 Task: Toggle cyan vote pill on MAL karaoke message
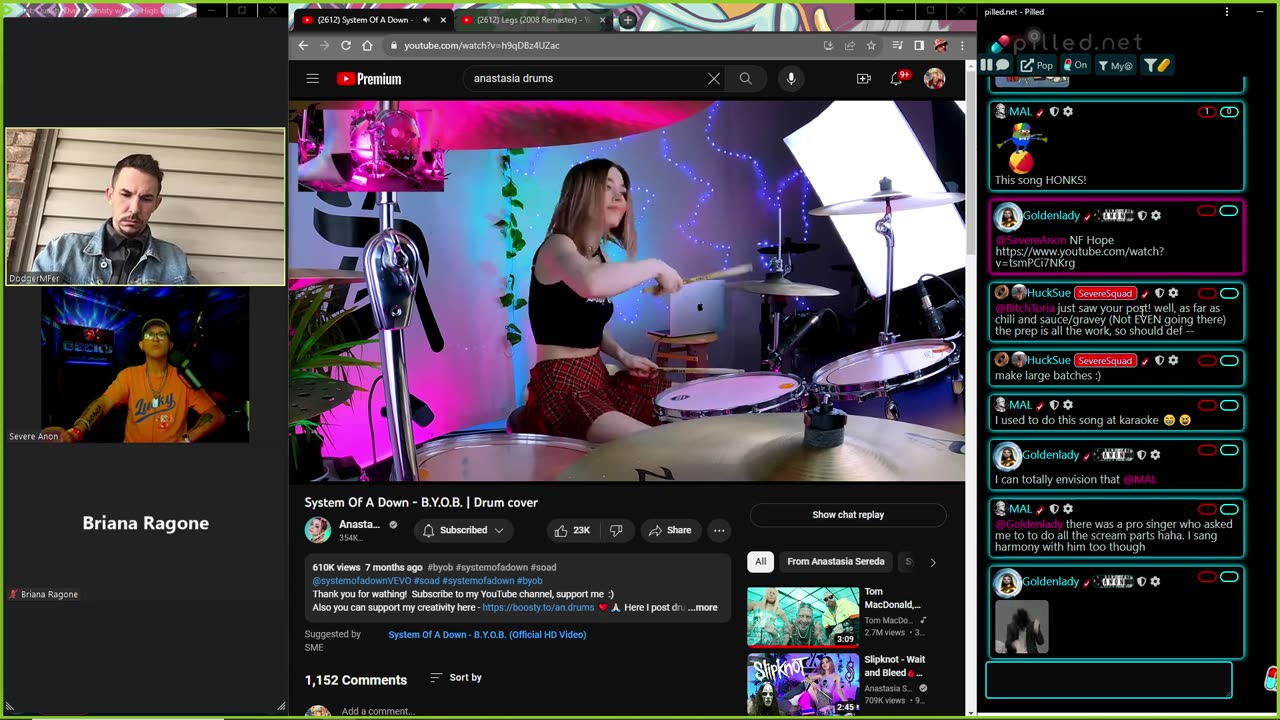(1229, 405)
